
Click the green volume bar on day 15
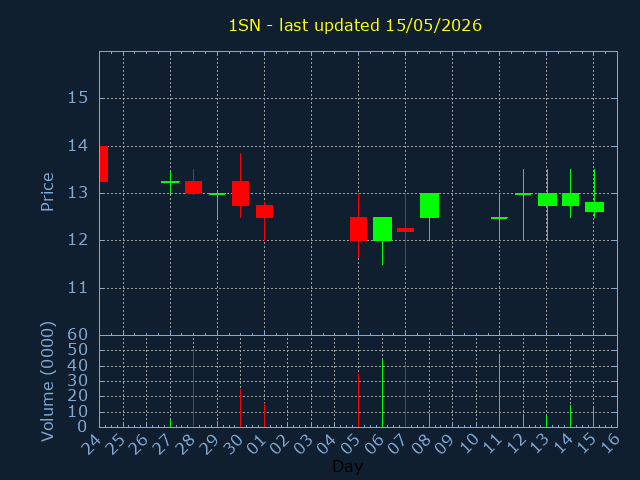[x=594, y=417]
